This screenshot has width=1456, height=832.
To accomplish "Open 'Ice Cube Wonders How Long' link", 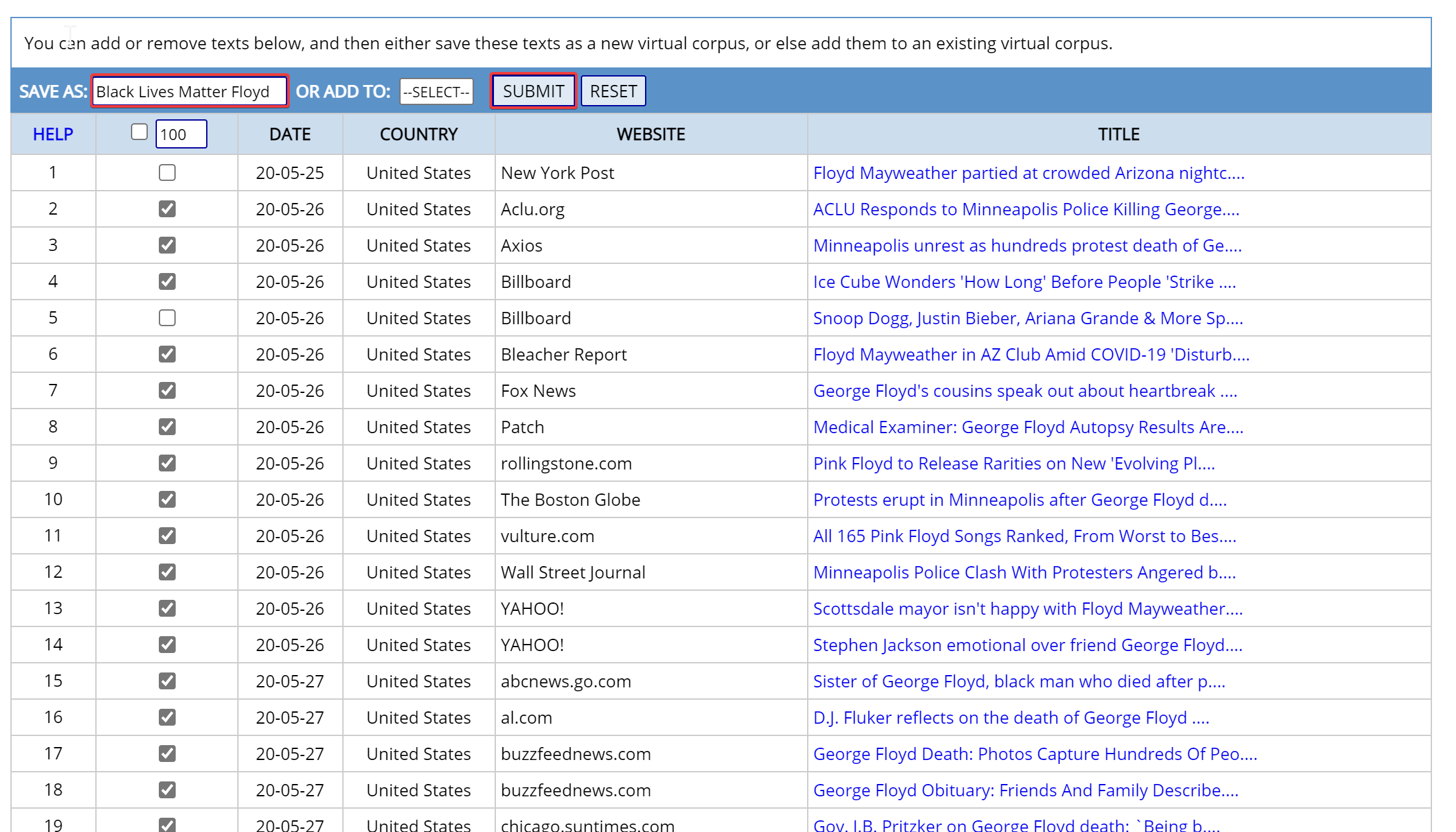I will 1025,282.
